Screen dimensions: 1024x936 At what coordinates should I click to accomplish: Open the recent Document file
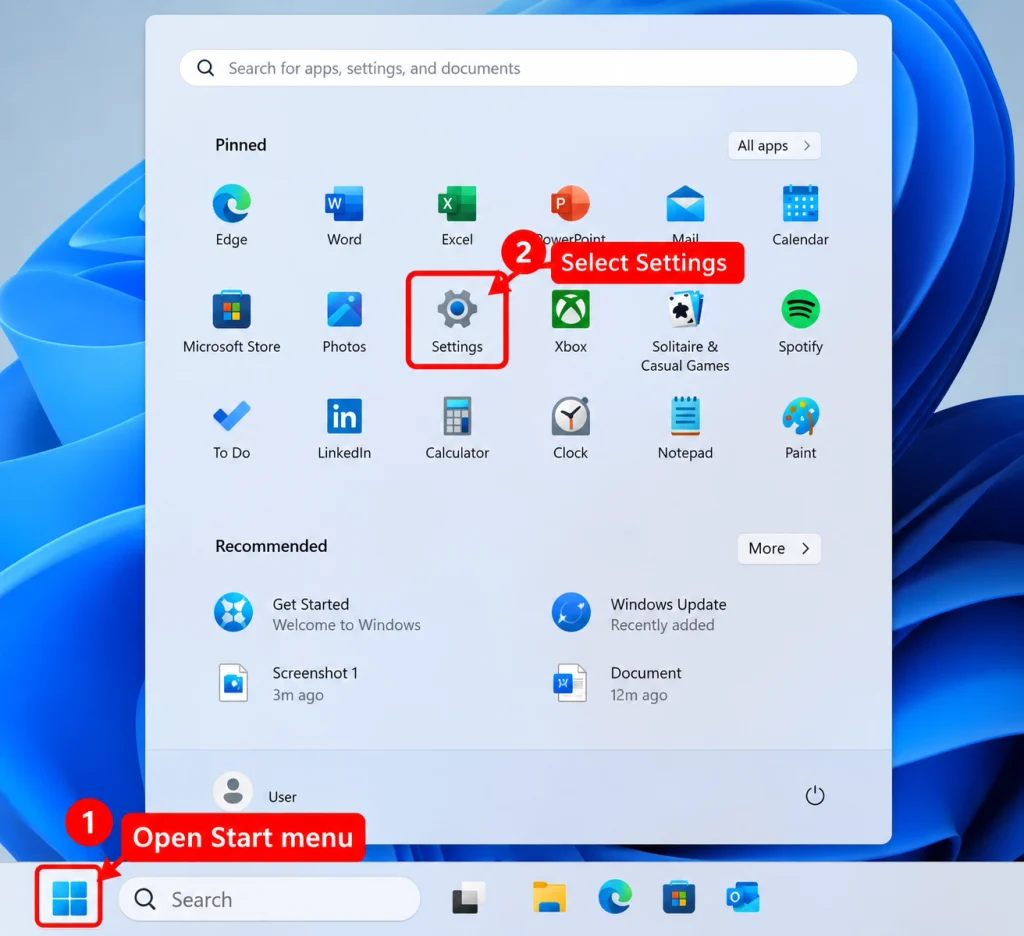coord(617,683)
